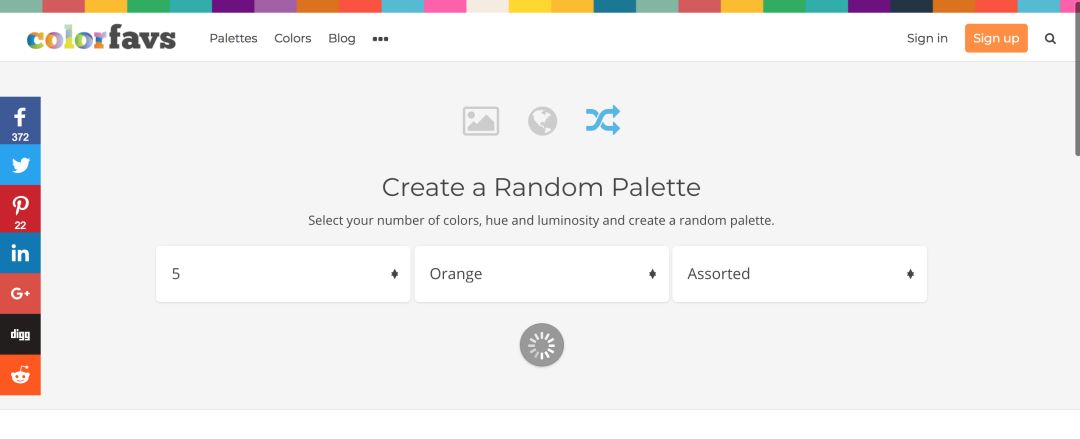
Task: Expand the more options ellipsis menu
Action: point(380,39)
